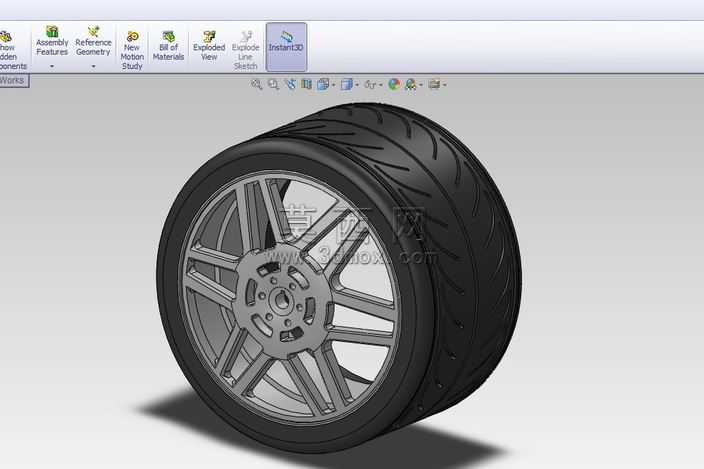Screen dimensions: 704x469
Task: Open View Orientation dropdown arrow
Action: [334, 85]
